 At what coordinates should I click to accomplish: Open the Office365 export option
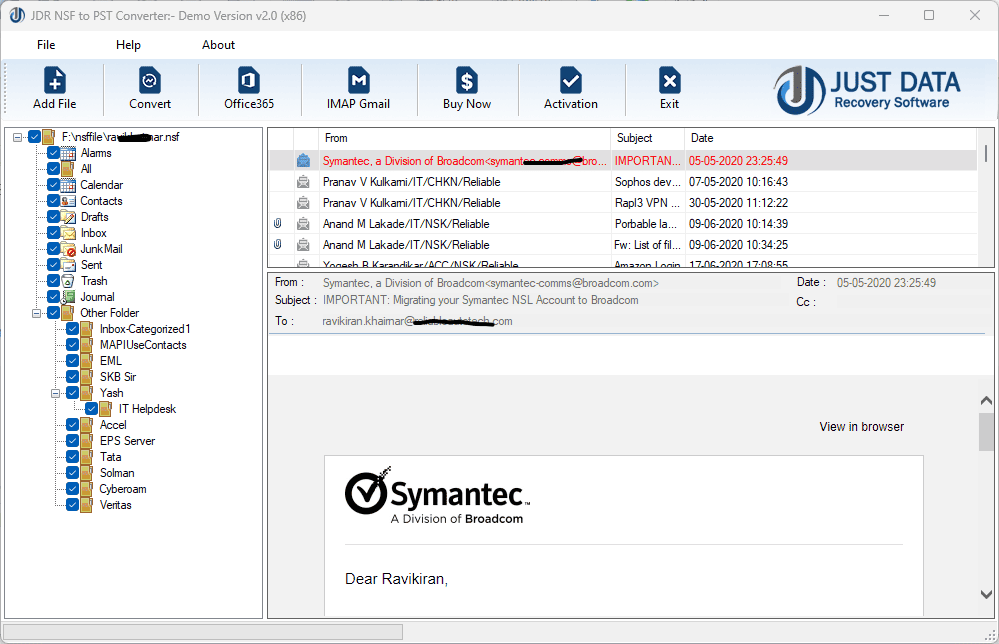(x=247, y=88)
